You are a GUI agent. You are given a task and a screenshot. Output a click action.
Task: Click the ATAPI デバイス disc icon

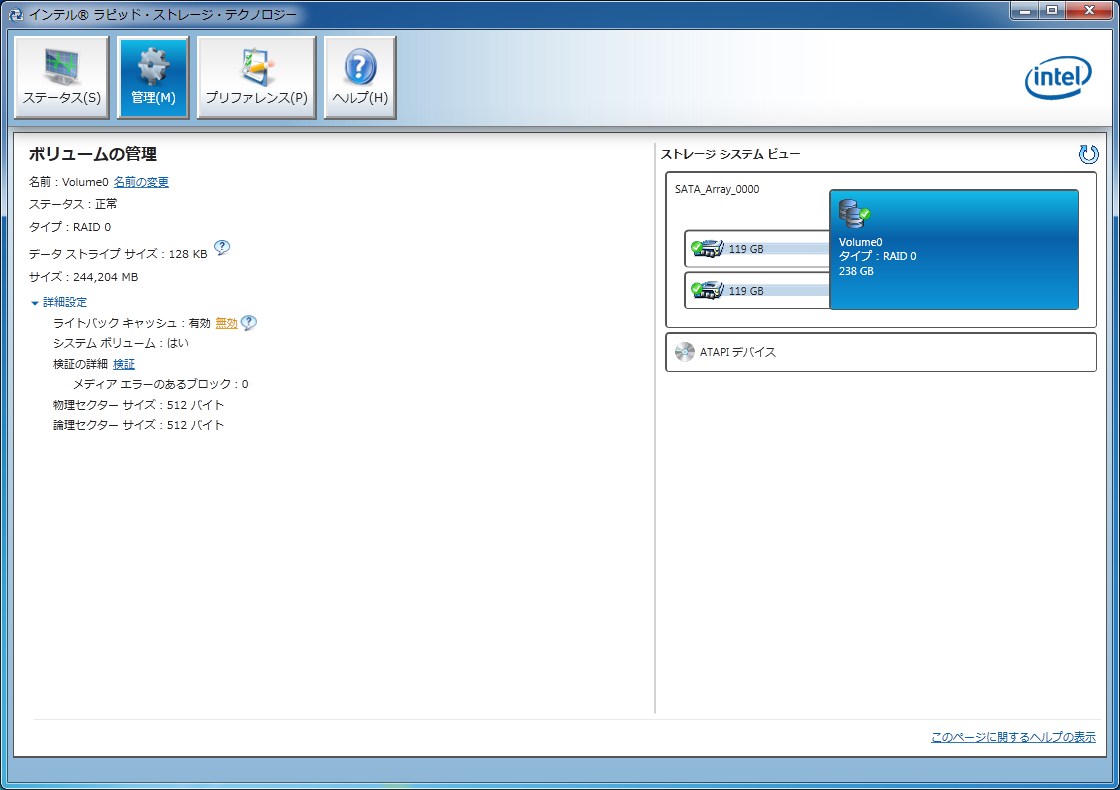tap(685, 352)
